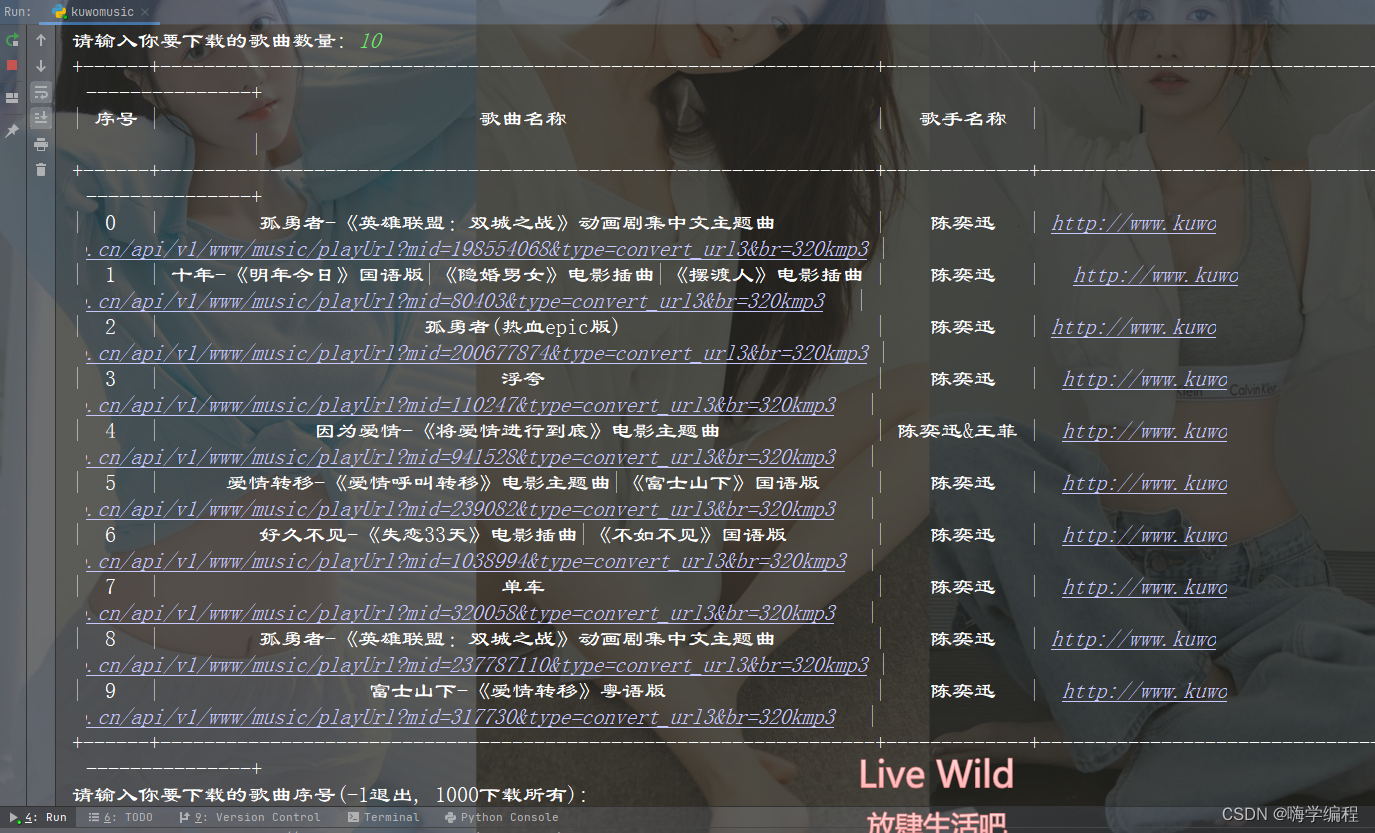1375x833 pixels.
Task: Toggle scroll to end of output
Action: 41,118
